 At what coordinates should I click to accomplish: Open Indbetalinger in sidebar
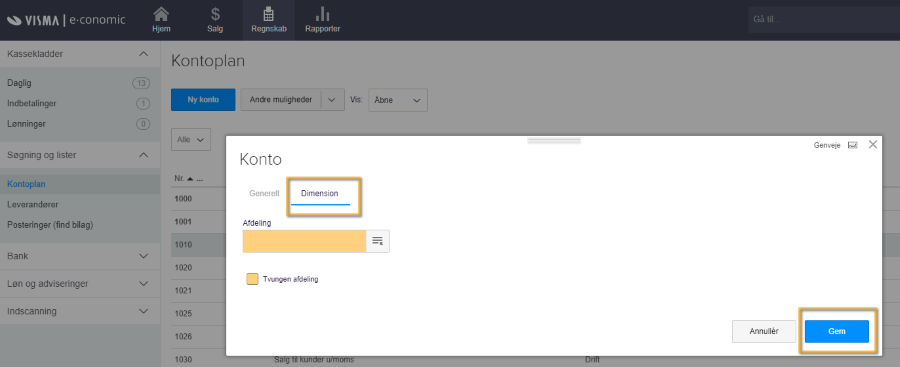pyautogui.click(x=32, y=104)
